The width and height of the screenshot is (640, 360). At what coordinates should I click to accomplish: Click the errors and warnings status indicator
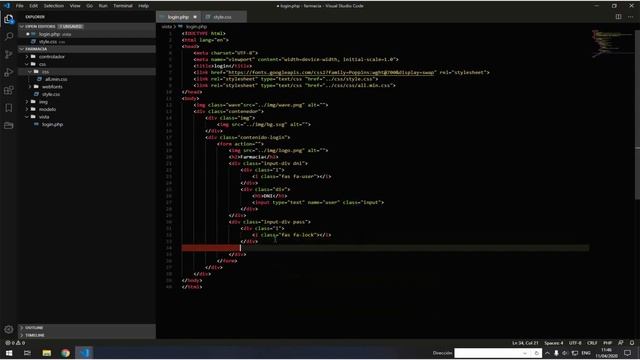pyautogui.click(x=15, y=343)
